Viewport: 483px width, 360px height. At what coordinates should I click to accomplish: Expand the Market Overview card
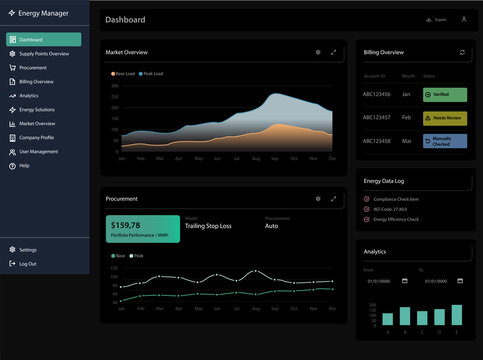click(333, 52)
